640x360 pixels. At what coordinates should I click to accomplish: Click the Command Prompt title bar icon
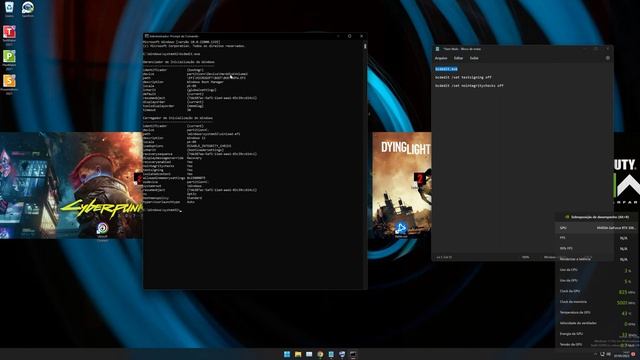pyautogui.click(x=147, y=36)
